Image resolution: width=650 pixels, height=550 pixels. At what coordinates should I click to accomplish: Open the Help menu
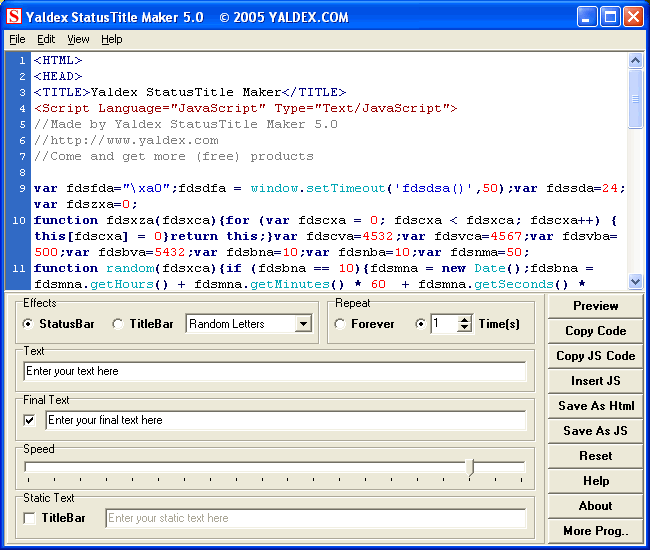point(111,39)
